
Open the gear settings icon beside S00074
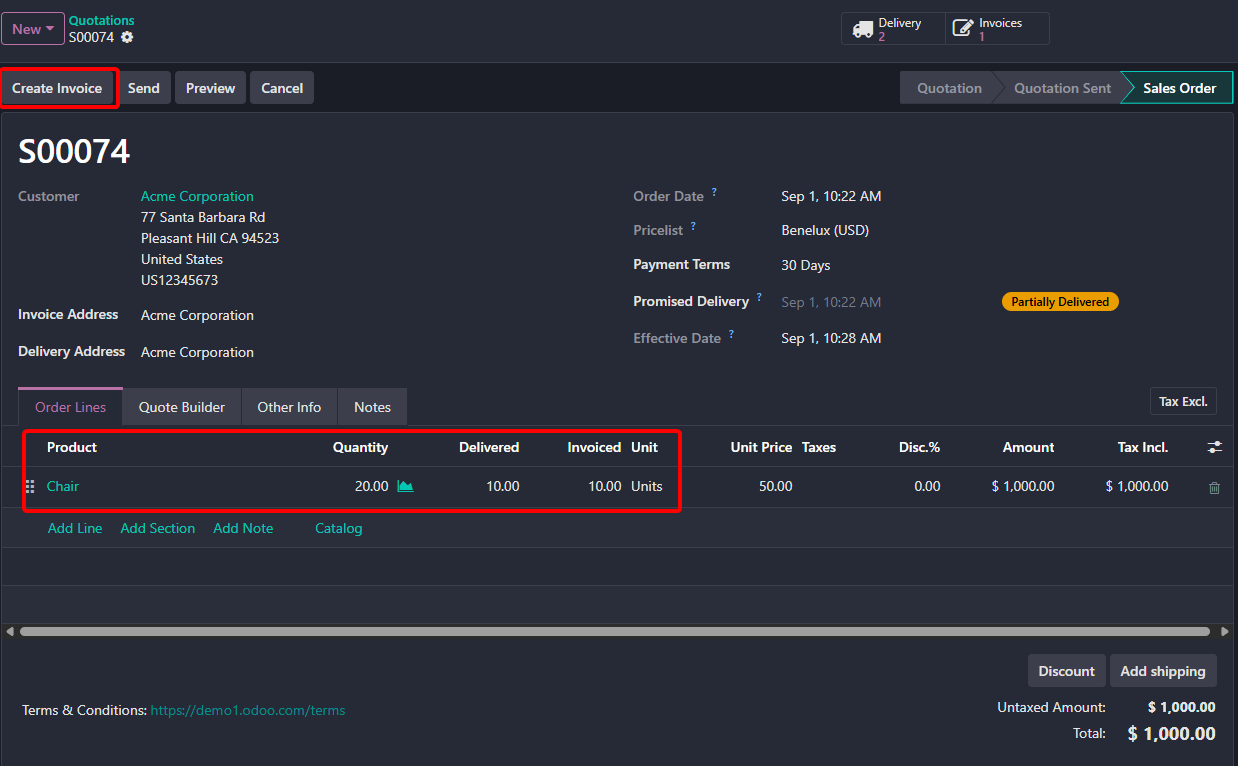(x=127, y=37)
